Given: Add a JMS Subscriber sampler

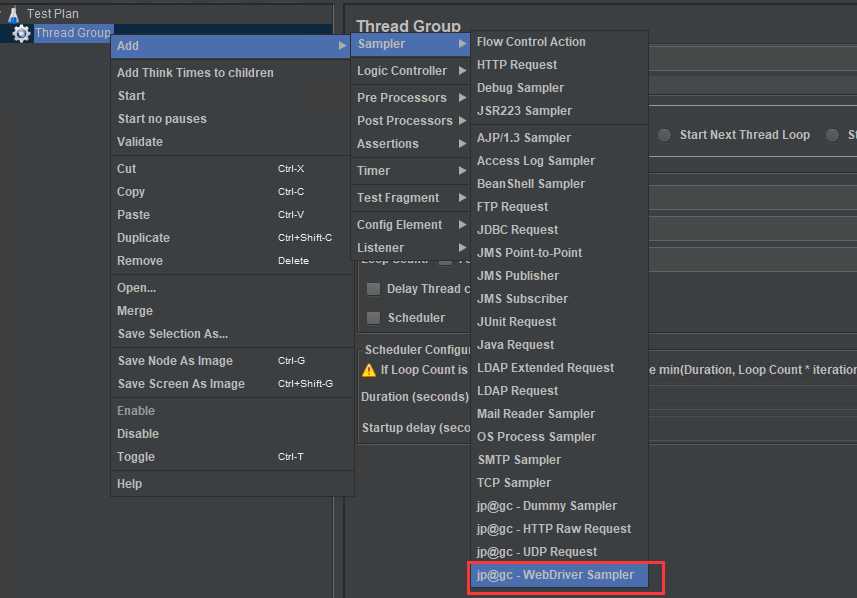Looking at the screenshot, I should [560, 298].
